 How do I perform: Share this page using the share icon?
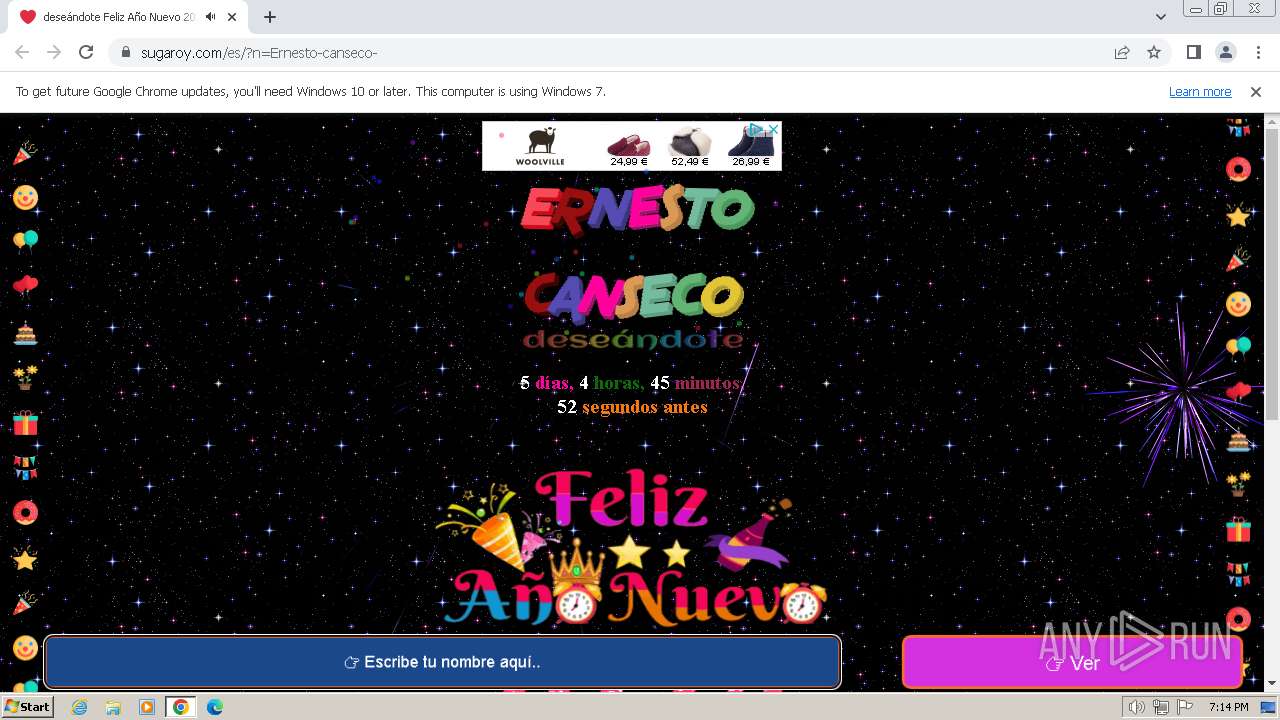(x=1122, y=52)
